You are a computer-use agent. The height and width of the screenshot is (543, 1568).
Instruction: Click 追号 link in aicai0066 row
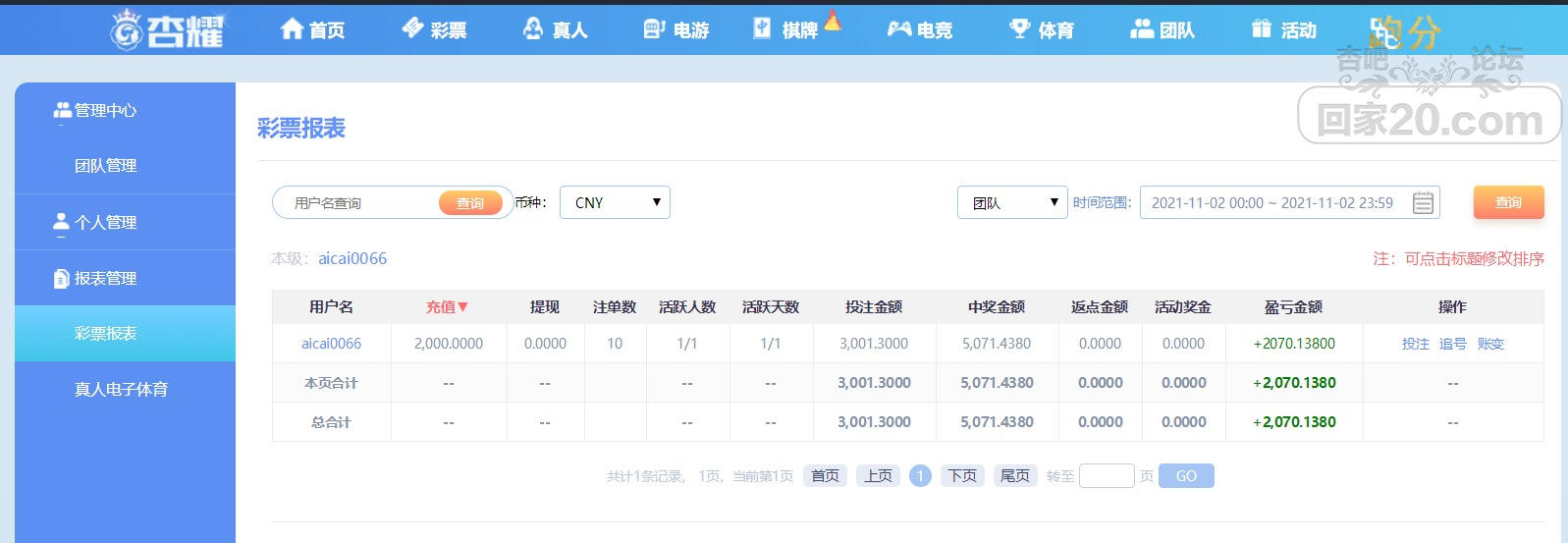tap(1453, 344)
